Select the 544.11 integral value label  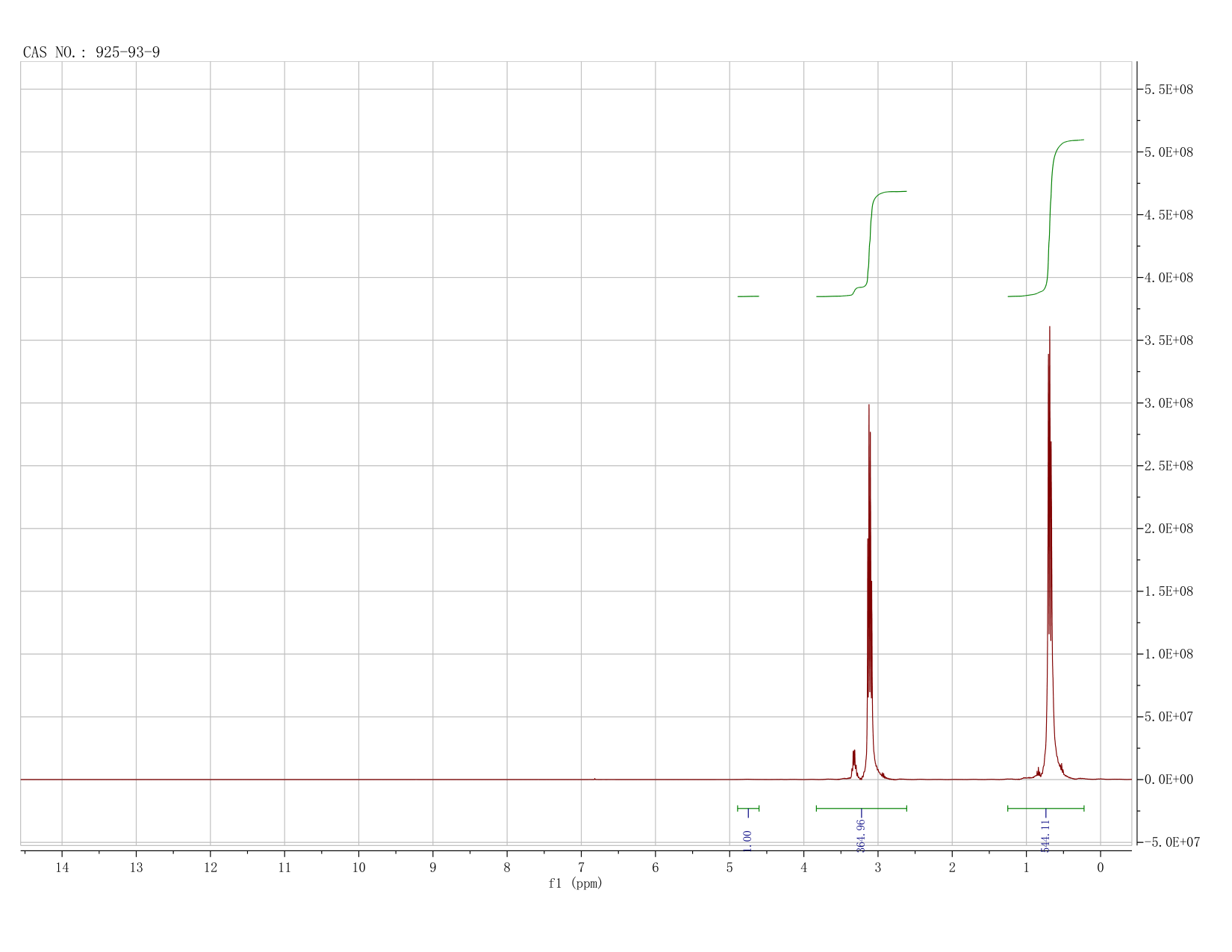pos(1045,835)
